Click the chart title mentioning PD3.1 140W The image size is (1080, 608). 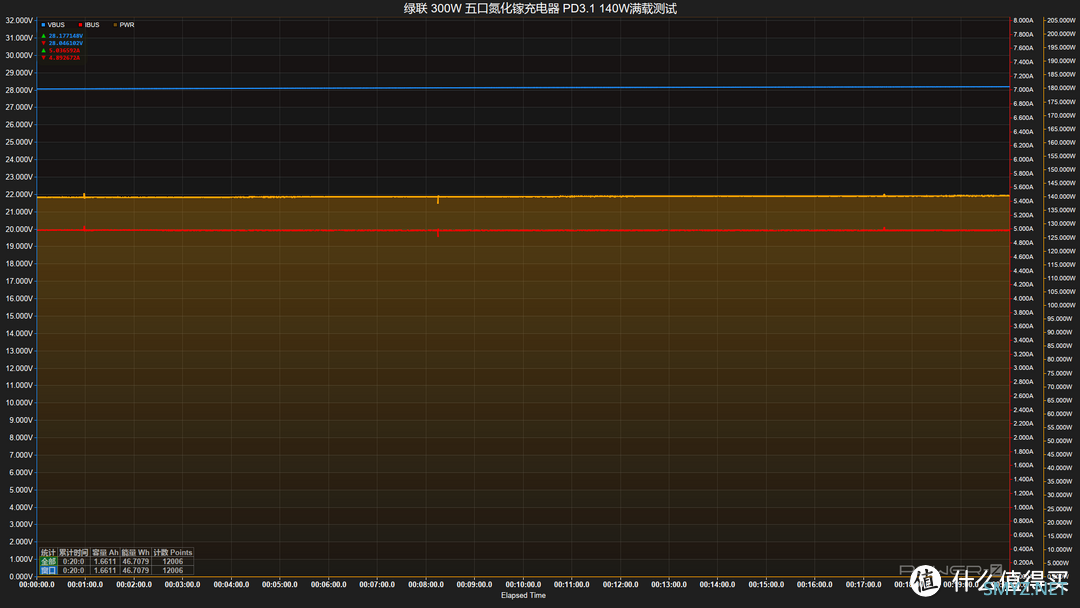pyautogui.click(x=540, y=8)
